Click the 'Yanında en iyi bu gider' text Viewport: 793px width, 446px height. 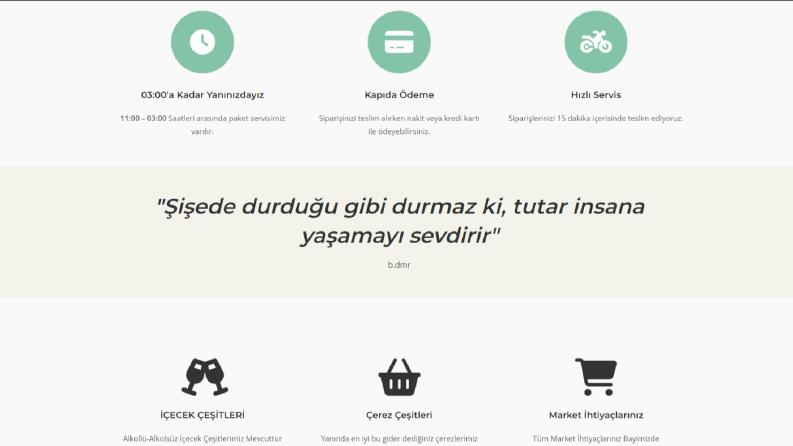tap(399, 438)
